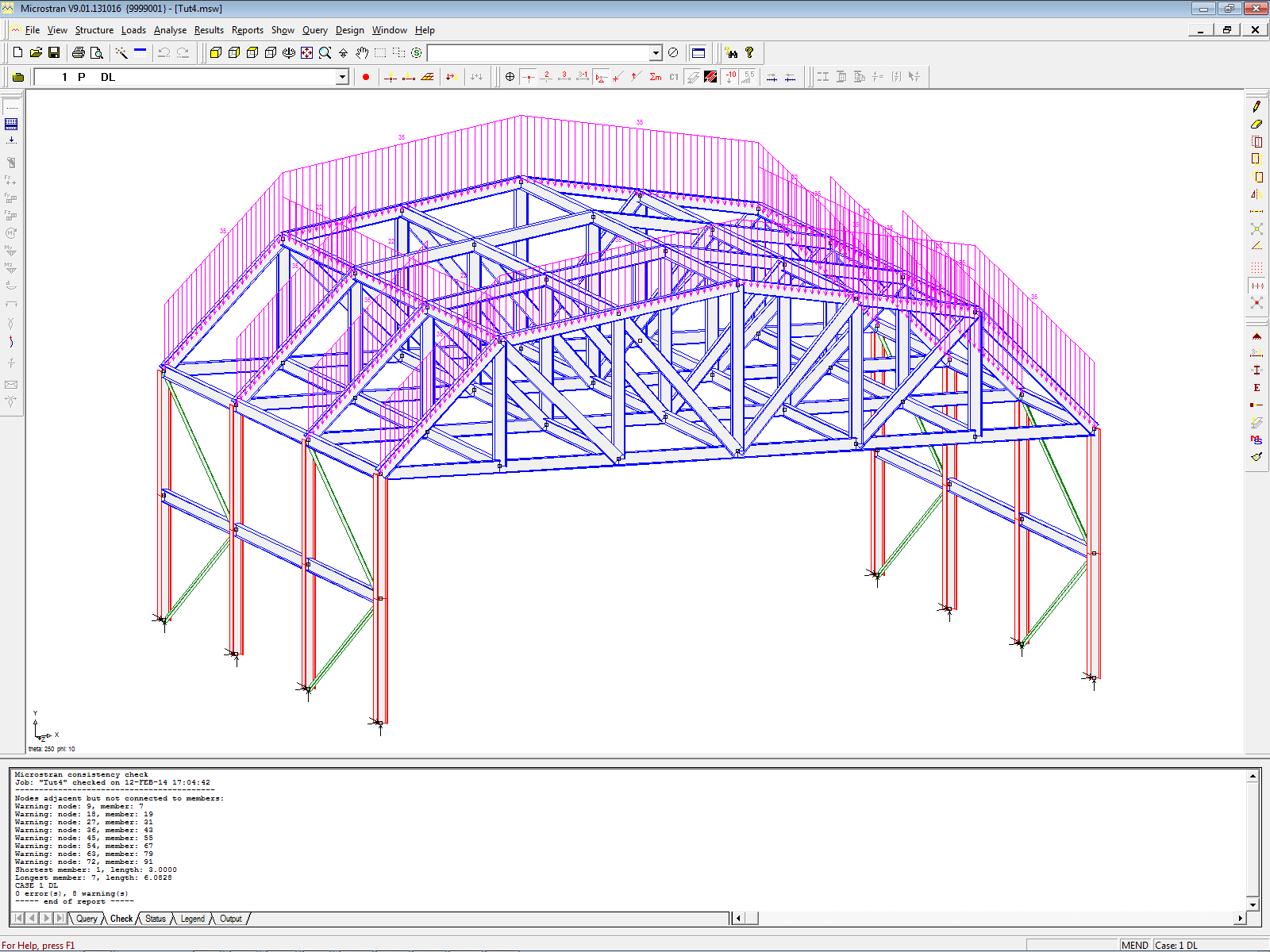Click the Save disk icon
This screenshot has height=952, width=1270.
54,52
